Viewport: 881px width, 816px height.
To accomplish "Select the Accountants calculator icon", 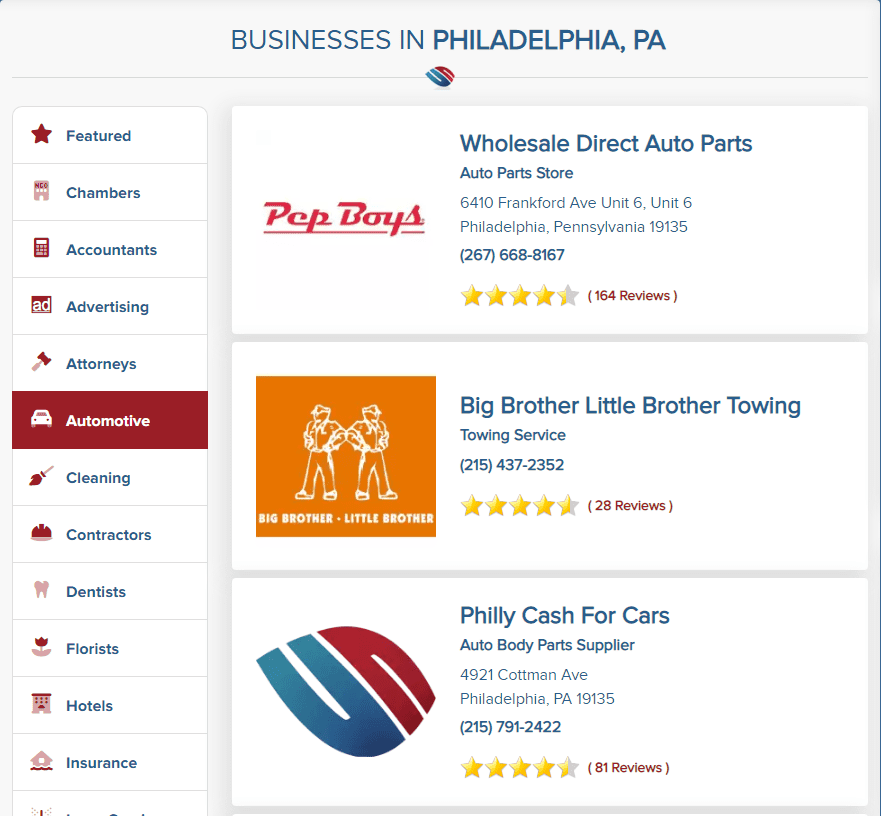I will tap(41, 248).
